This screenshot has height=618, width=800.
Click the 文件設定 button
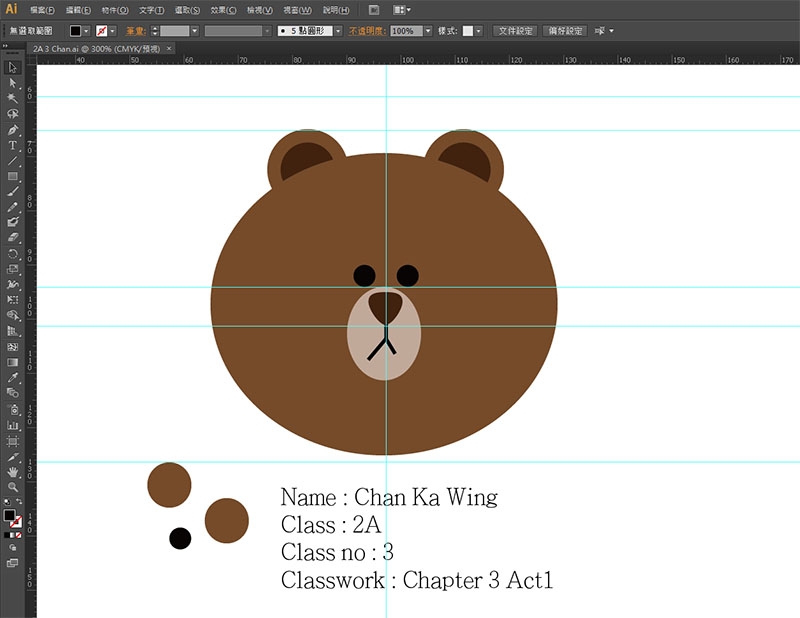[515, 31]
